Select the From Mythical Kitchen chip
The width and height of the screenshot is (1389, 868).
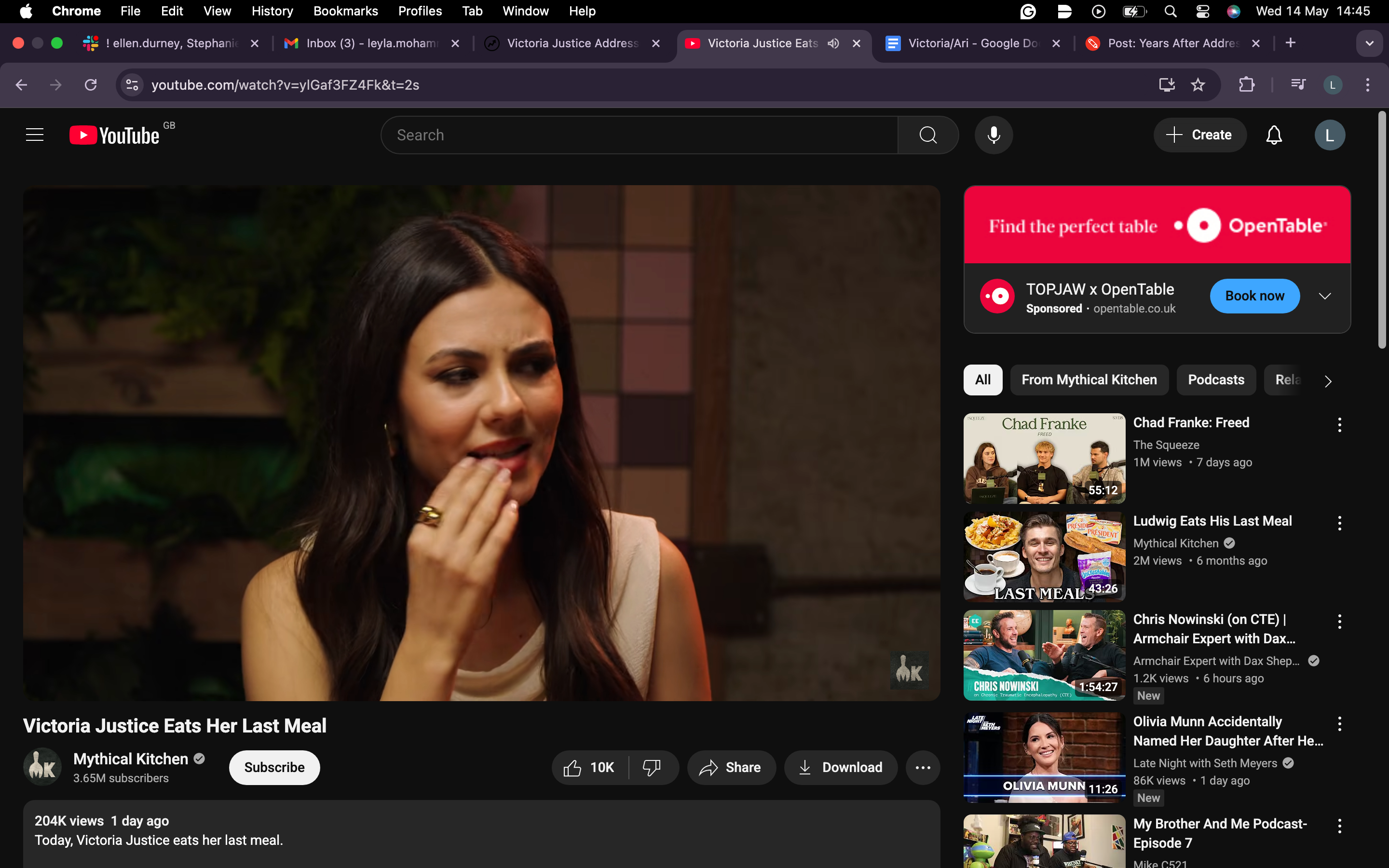pos(1089,380)
